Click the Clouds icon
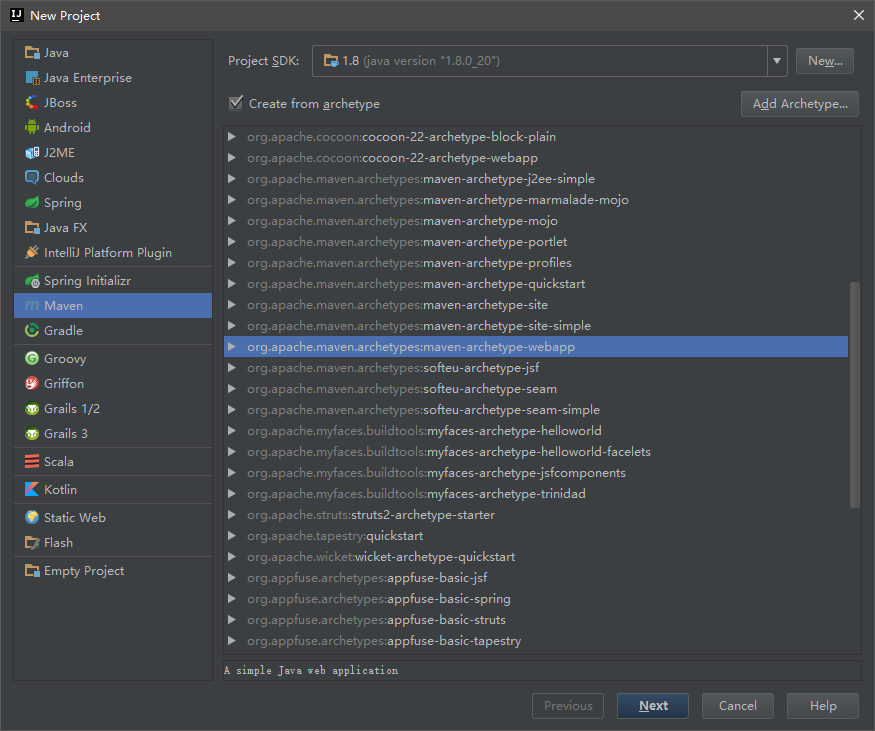The width and height of the screenshot is (875, 731). pyautogui.click(x=32, y=177)
